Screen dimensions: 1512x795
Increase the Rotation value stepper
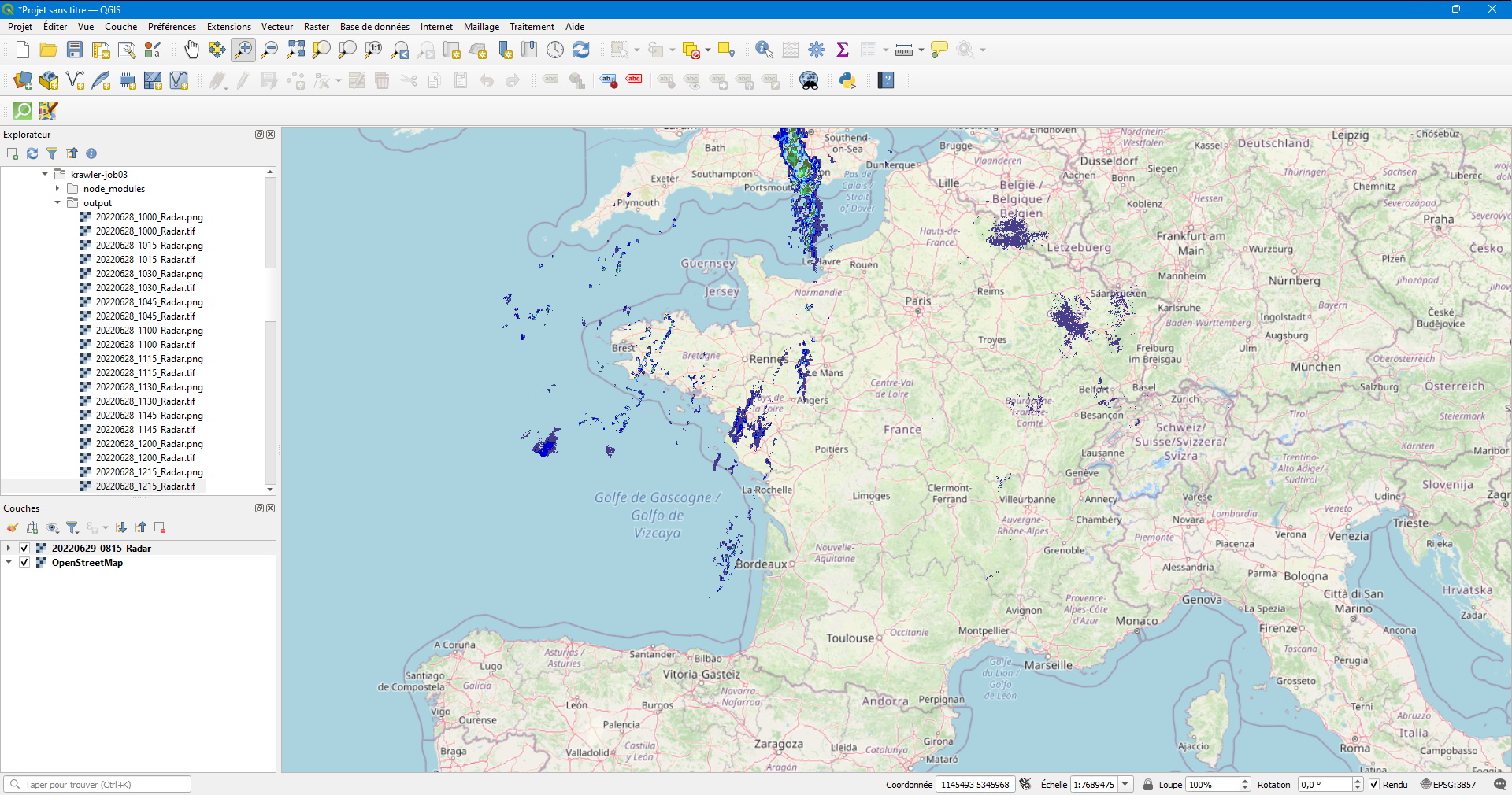pyautogui.click(x=1358, y=781)
